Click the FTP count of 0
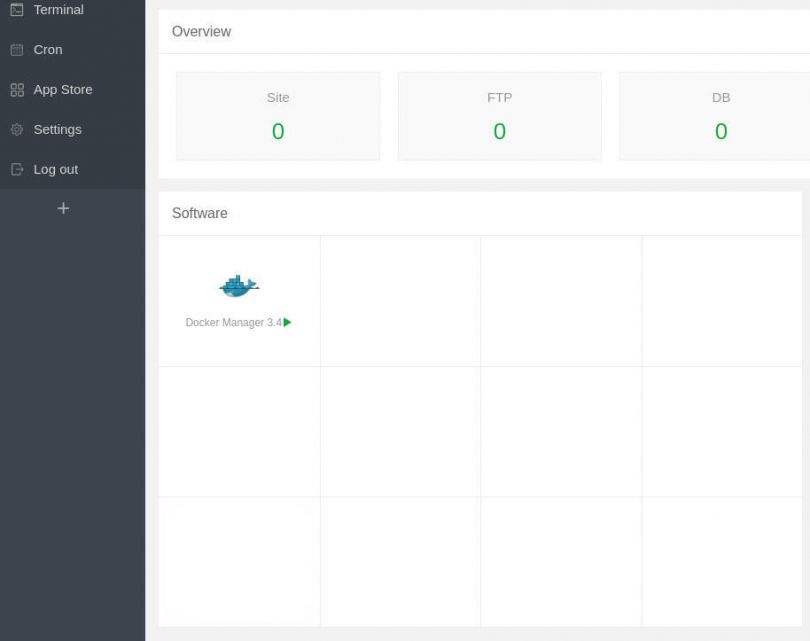Screen dimensions: 810x641 tap(499, 131)
